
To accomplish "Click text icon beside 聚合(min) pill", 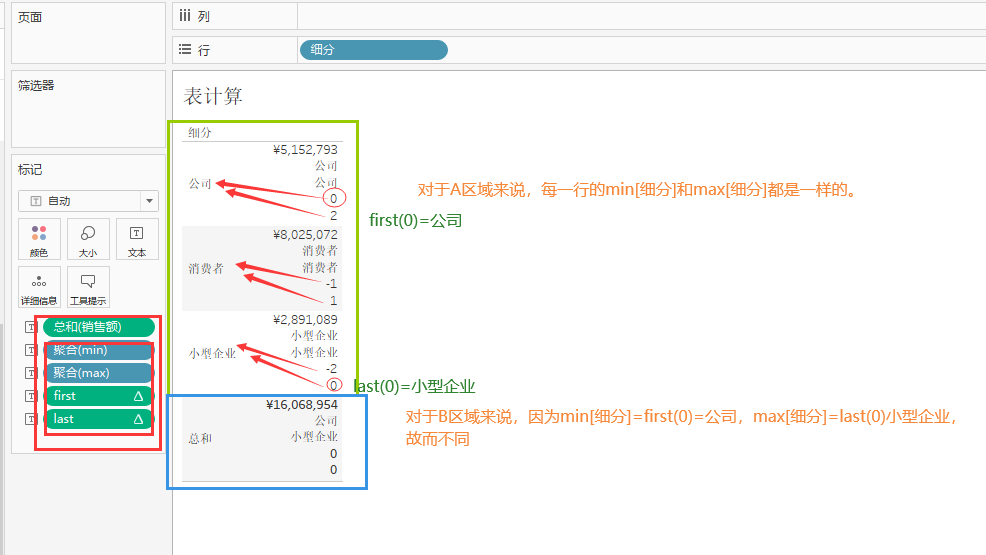I will pyautogui.click(x=31, y=350).
